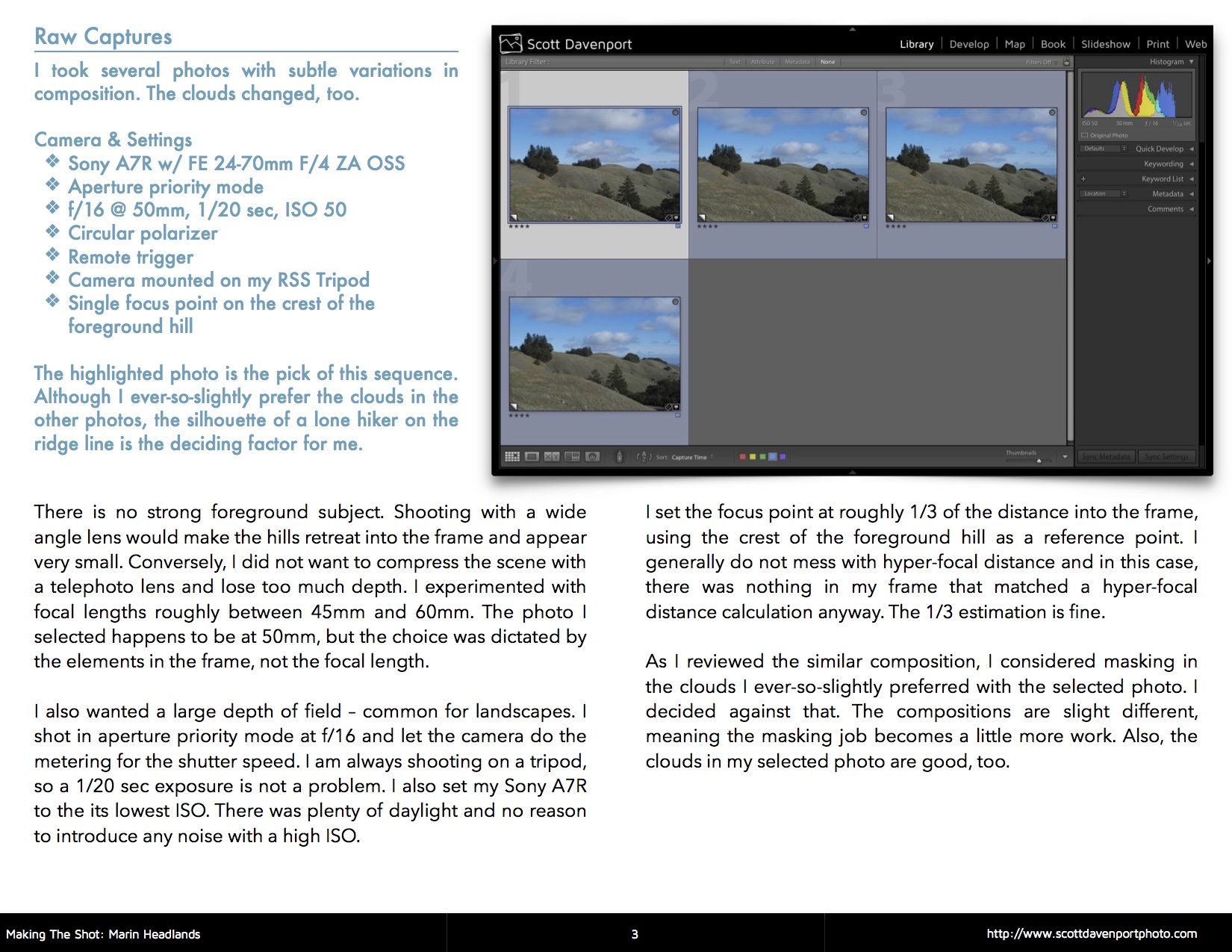The width and height of the screenshot is (1232, 952).
Task: Click flag corner icon on fourth photo
Action: (514, 407)
